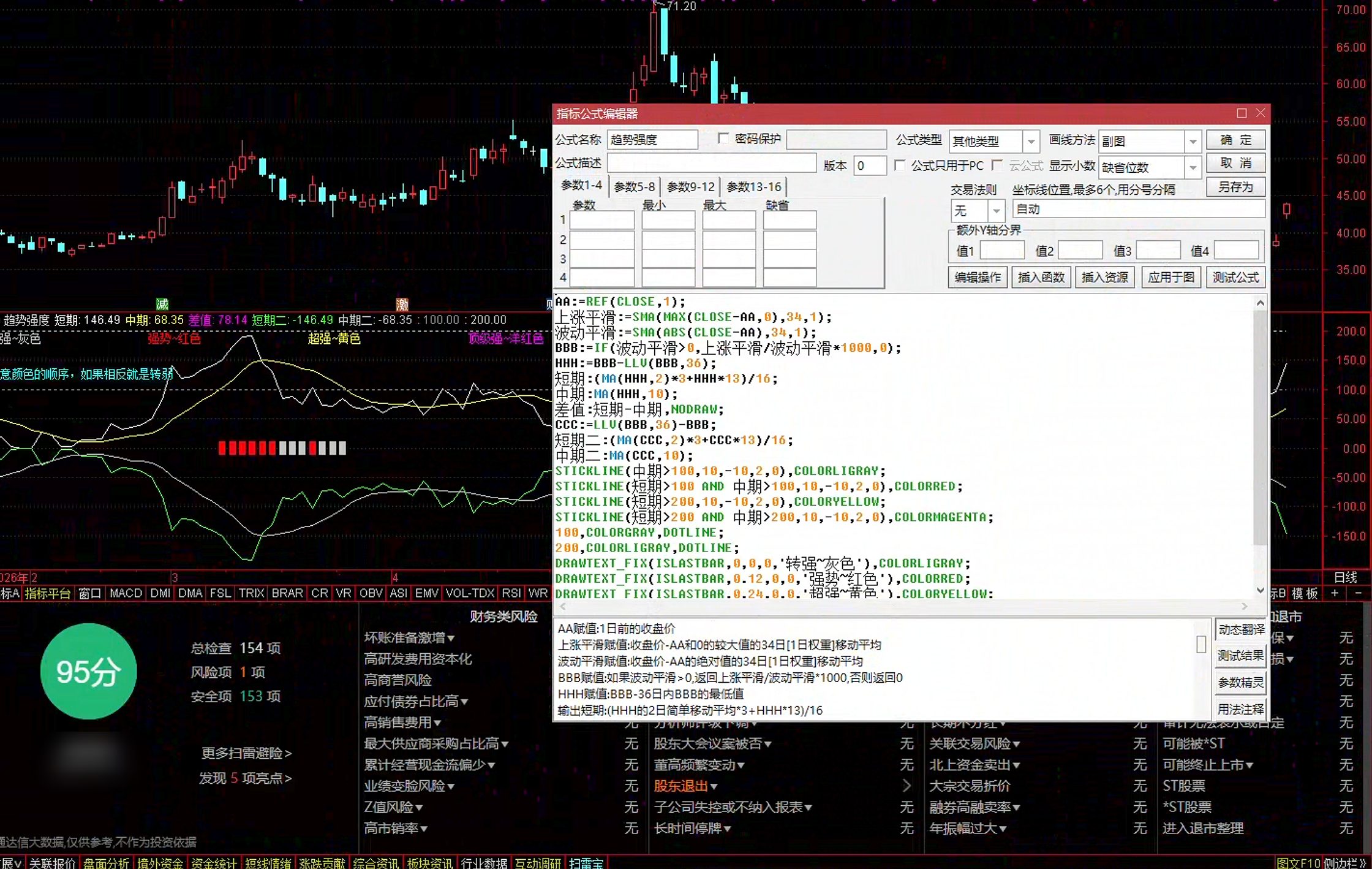This screenshot has width=1372, height=869.
Task: Click 模板 tab at chart bottom
Action: (x=1305, y=593)
